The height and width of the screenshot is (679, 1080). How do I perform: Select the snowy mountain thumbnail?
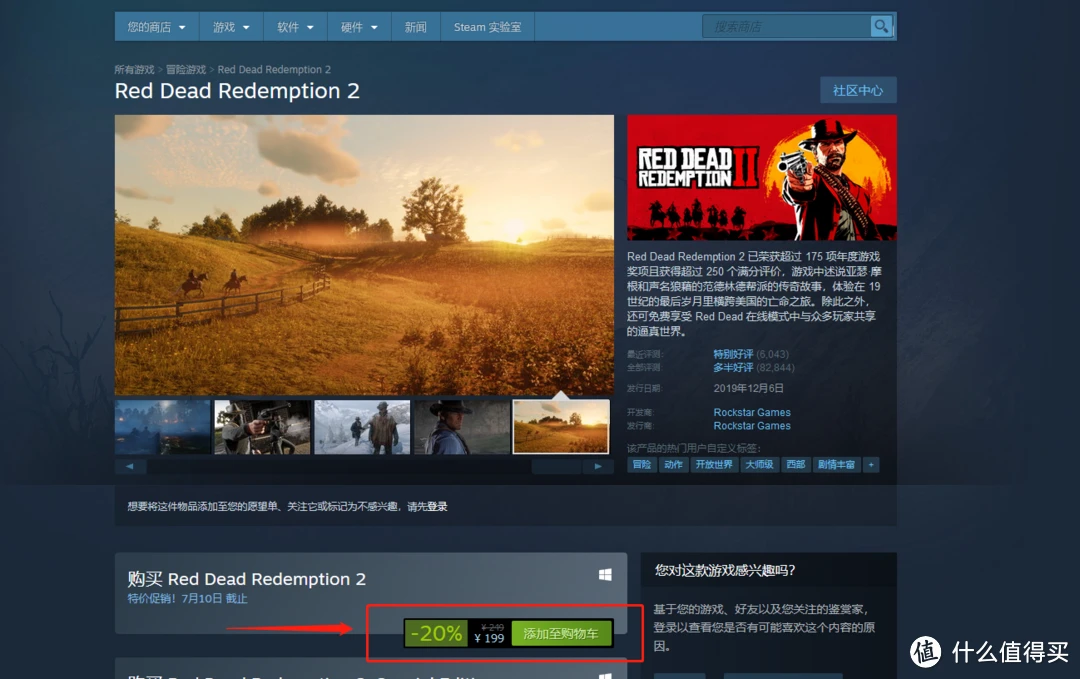click(362, 427)
